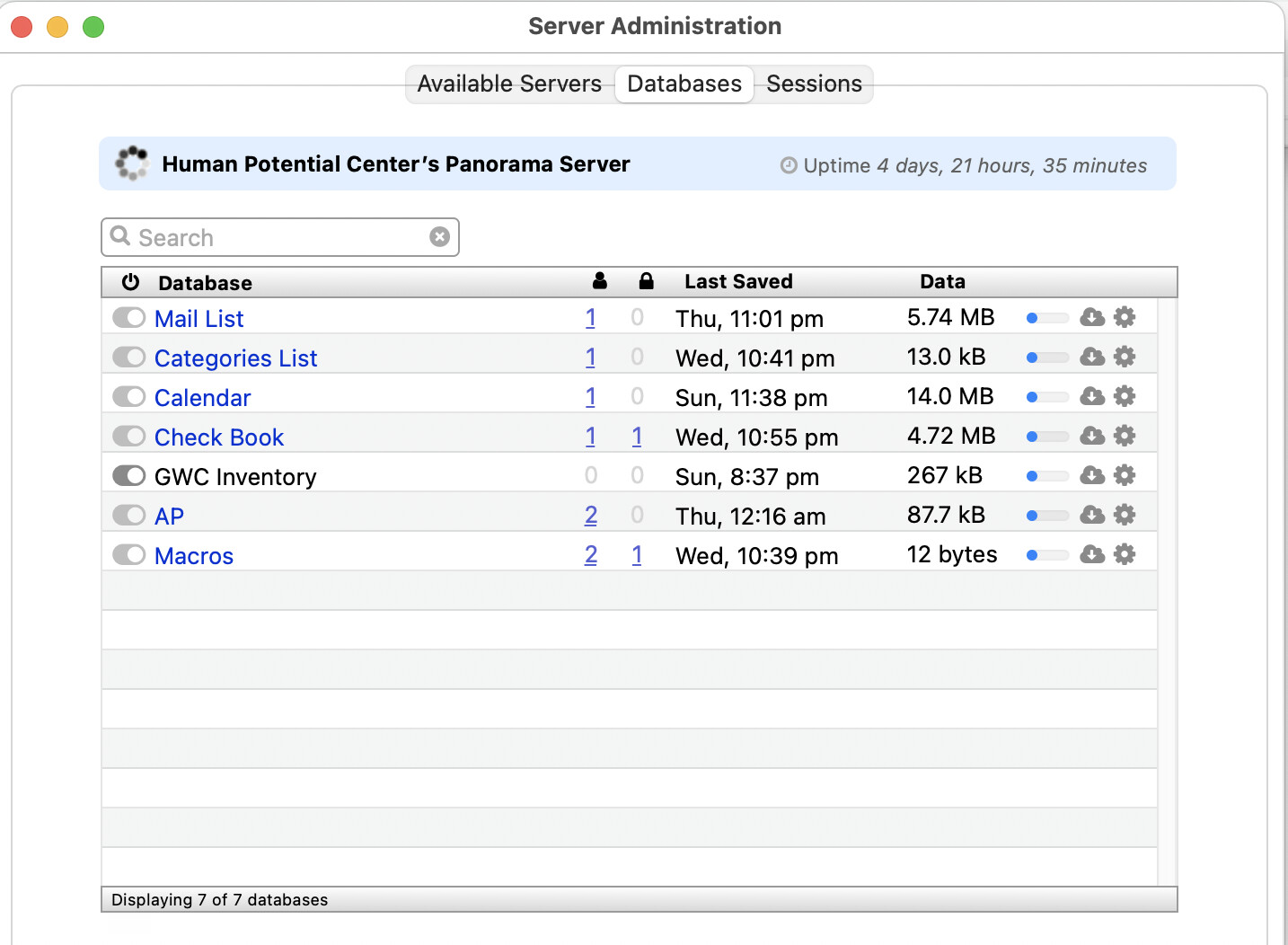Click the lock count link for Check Book
Image resolution: width=1288 pixels, height=945 pixels.
click(636, 437)
